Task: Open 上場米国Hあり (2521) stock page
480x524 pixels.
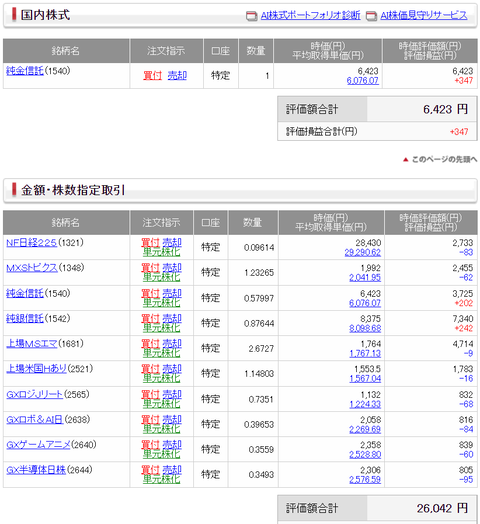Action: 36,369
